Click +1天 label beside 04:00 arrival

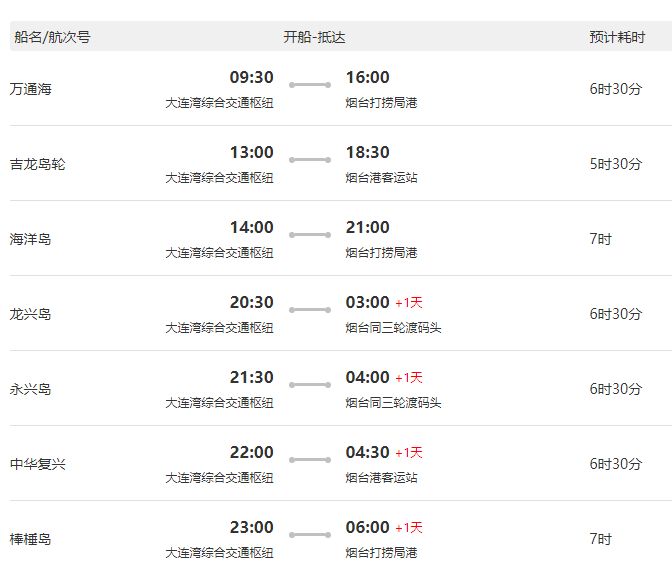tap(409, 377)
